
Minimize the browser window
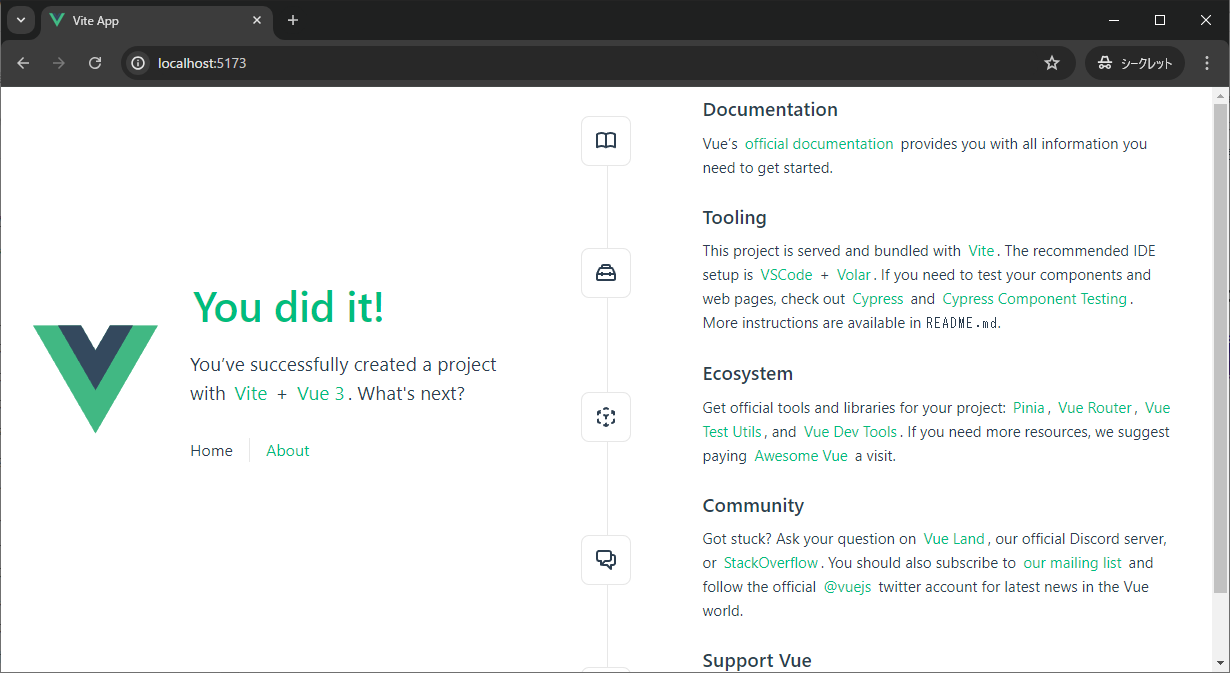click(x=1114, y=20)
